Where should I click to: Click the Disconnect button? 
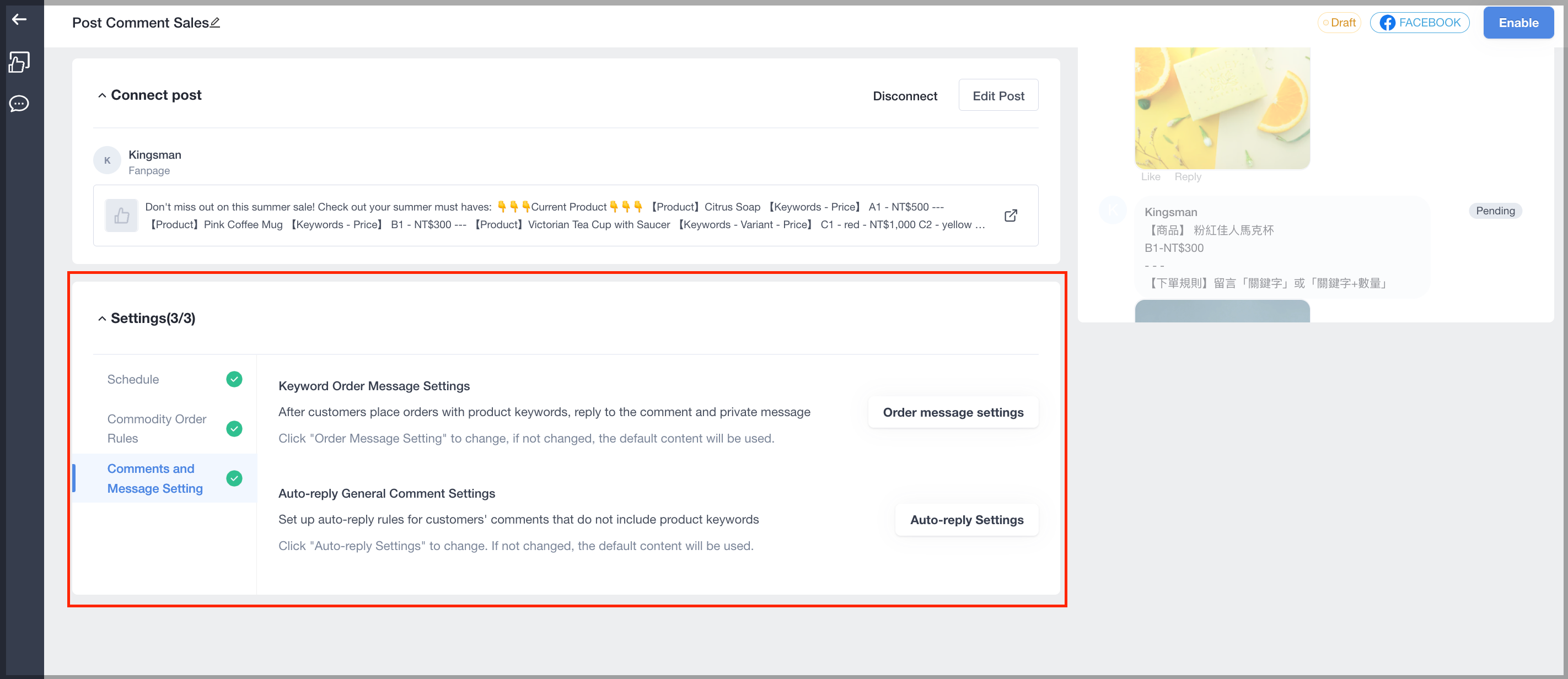coord(905,95)
